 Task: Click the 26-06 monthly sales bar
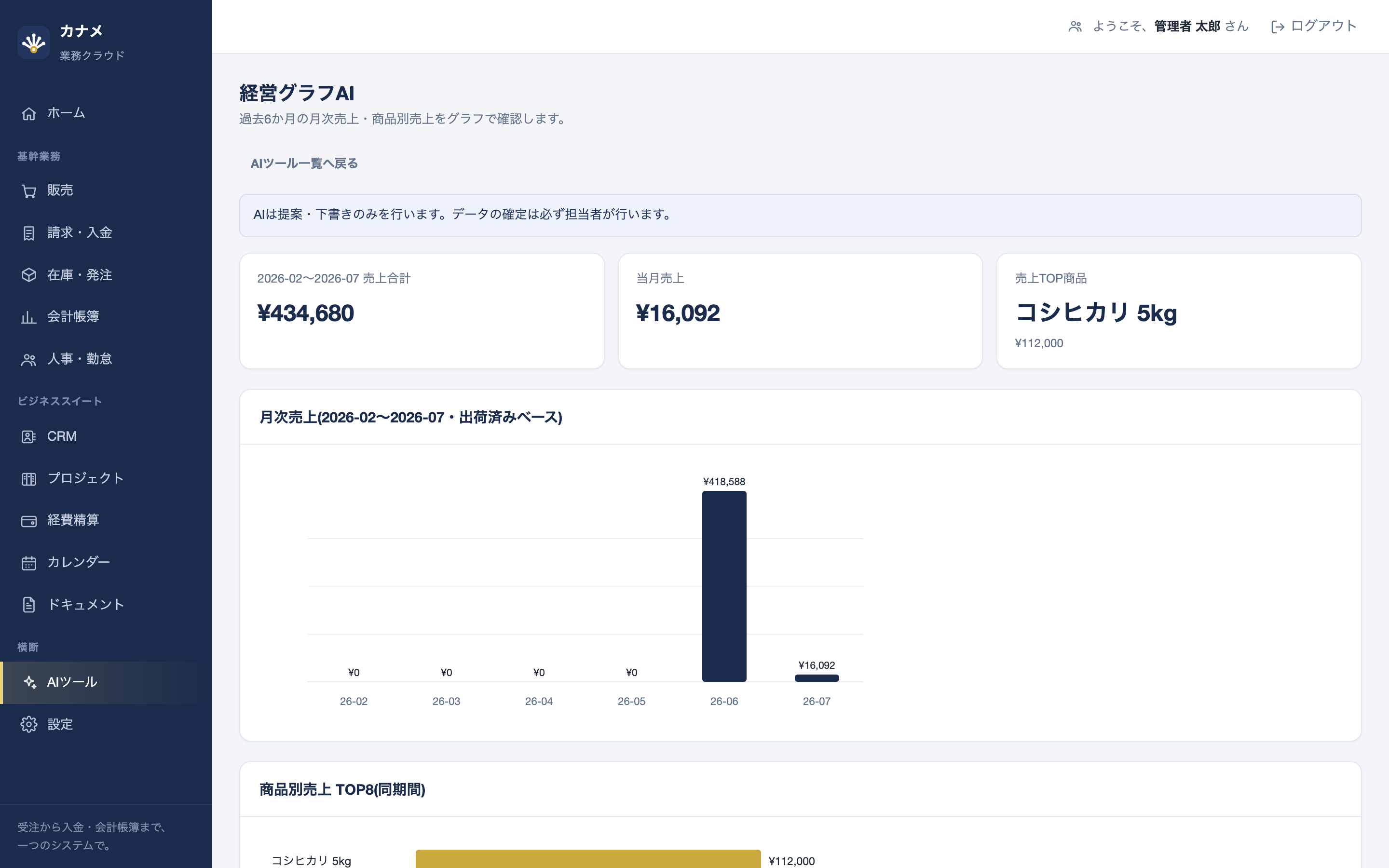(724, 586)
